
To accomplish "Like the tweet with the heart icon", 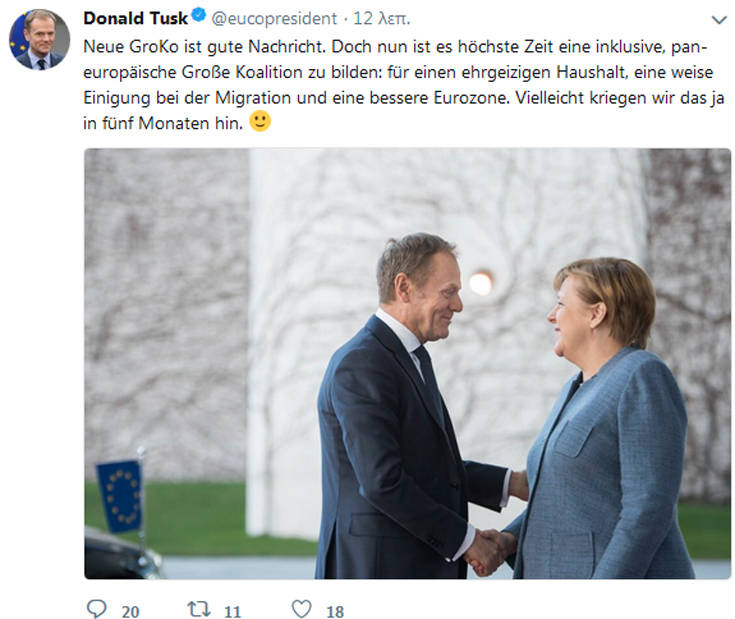I will [x=301, y=608].
